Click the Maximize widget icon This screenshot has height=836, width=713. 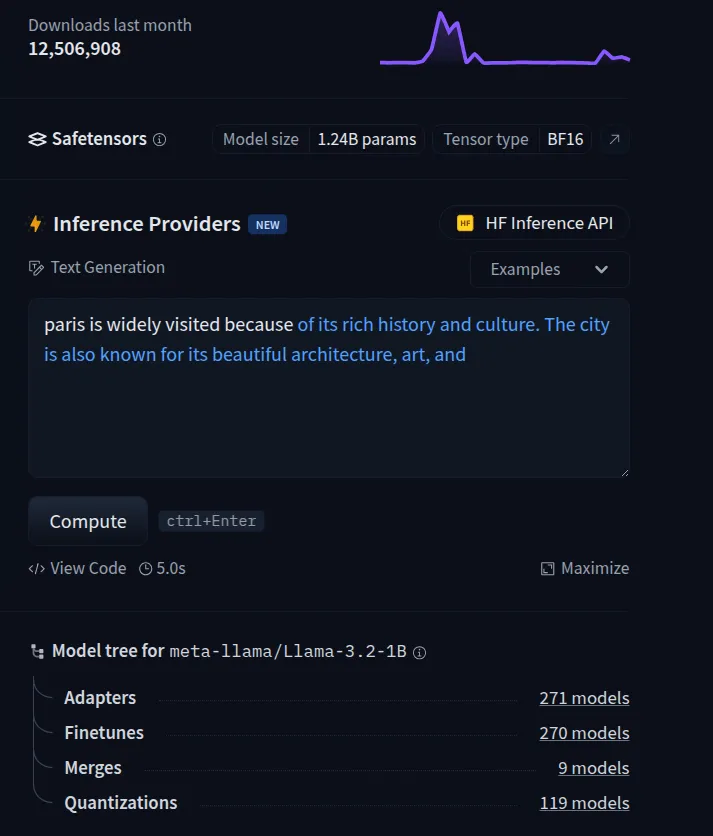(547, 569)
